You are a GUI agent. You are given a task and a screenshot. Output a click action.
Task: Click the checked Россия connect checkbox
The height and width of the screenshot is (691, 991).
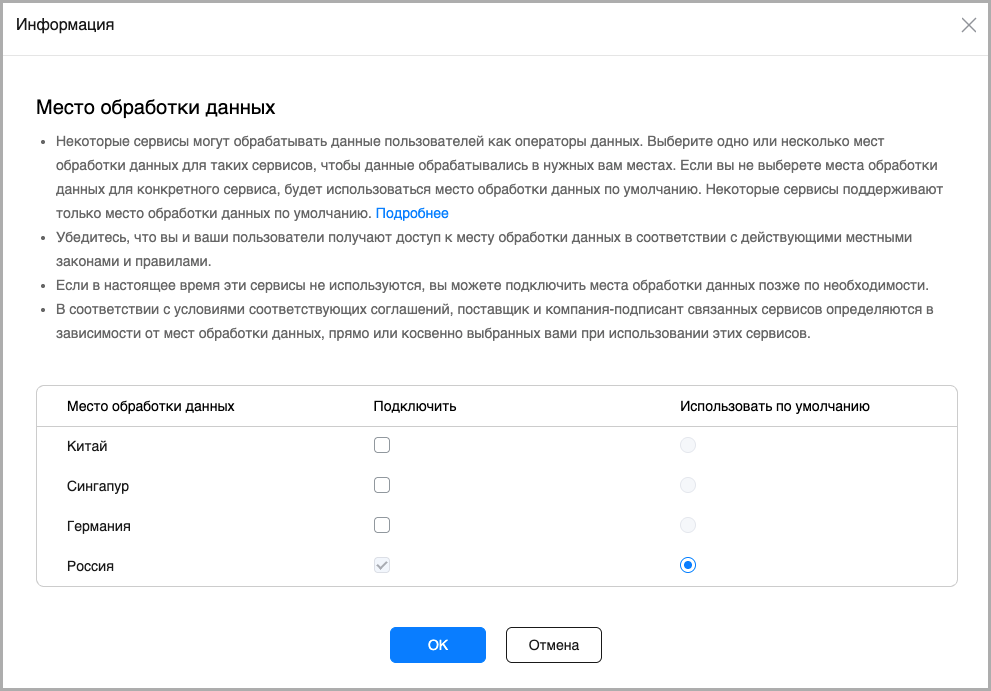[381, 565]
